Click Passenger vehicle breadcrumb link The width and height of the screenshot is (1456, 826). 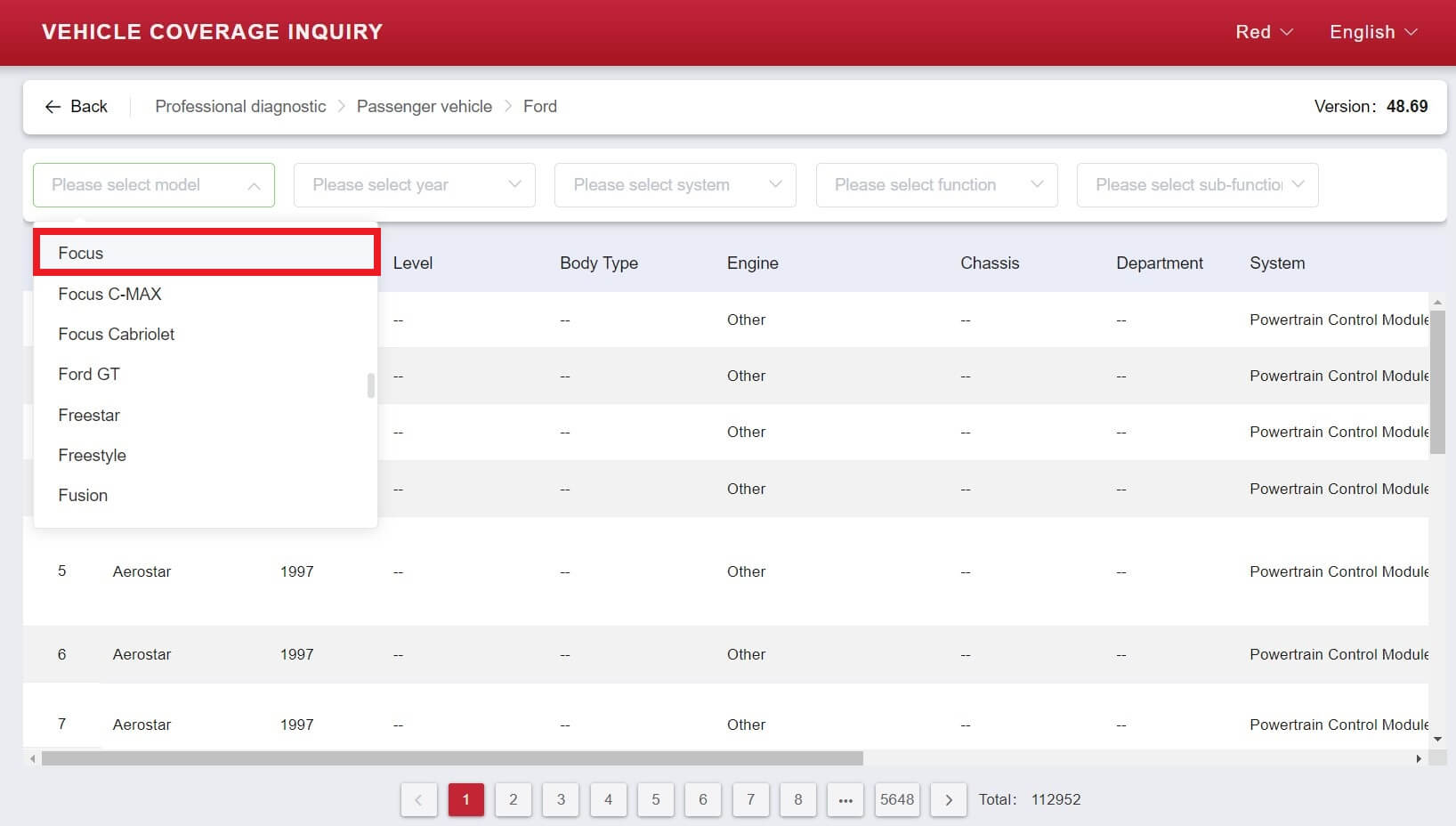click(425, 107)
